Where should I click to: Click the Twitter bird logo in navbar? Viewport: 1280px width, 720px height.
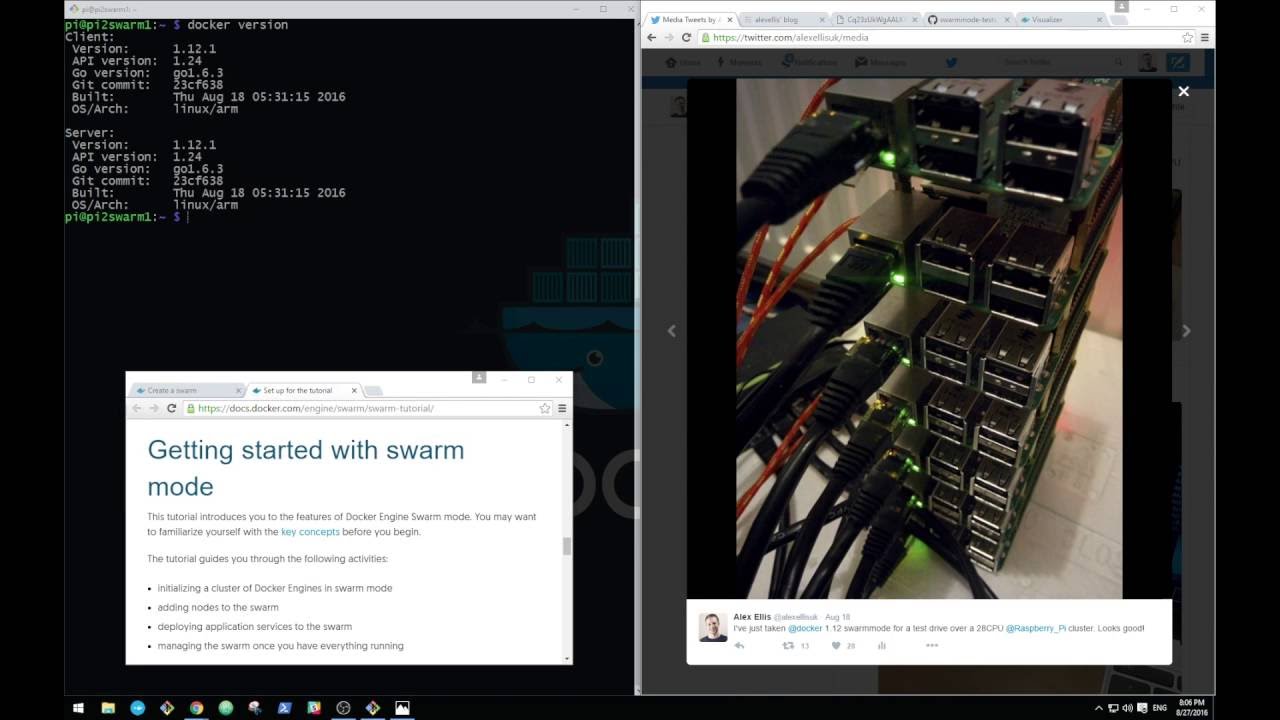951,62
